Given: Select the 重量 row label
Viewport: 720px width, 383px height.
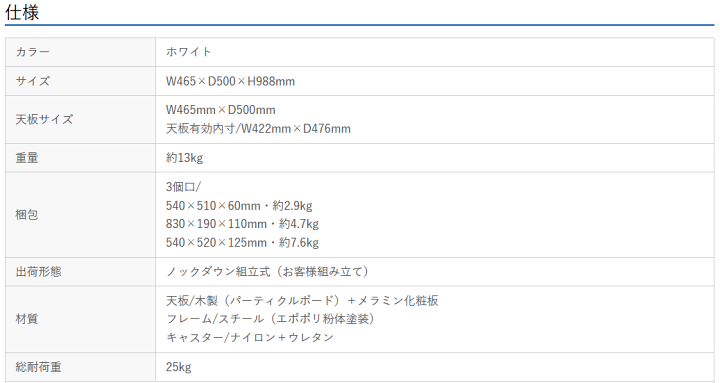Looking at the screenshot, I should pos(27,158).
